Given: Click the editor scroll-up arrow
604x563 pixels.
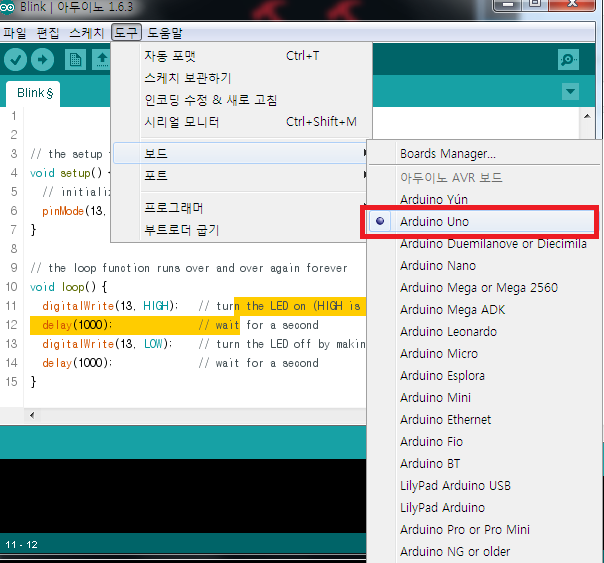Looking at the screenshot, I should [587, 116].
